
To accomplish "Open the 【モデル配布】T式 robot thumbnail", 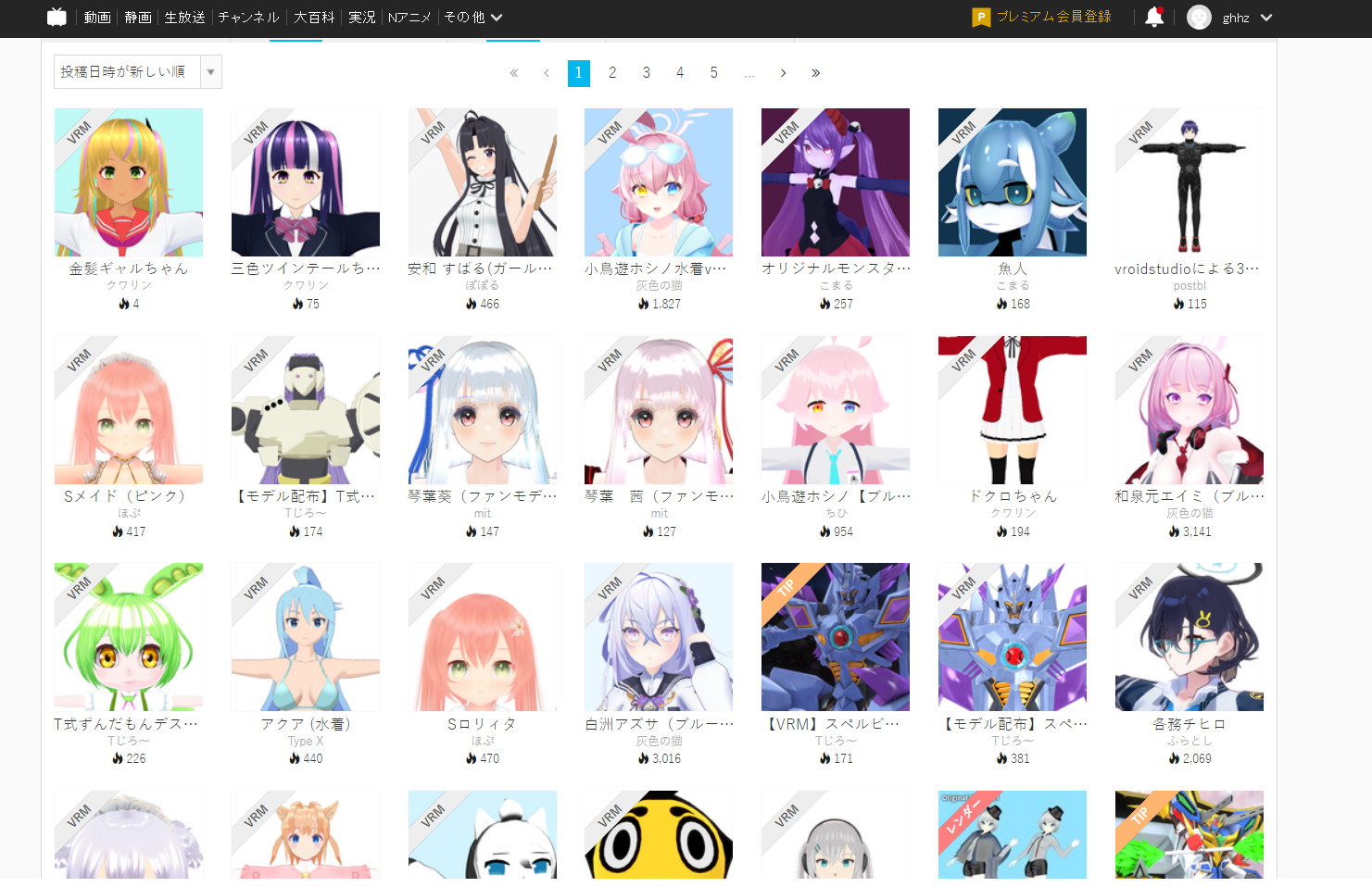I will [x=306, y=410].
